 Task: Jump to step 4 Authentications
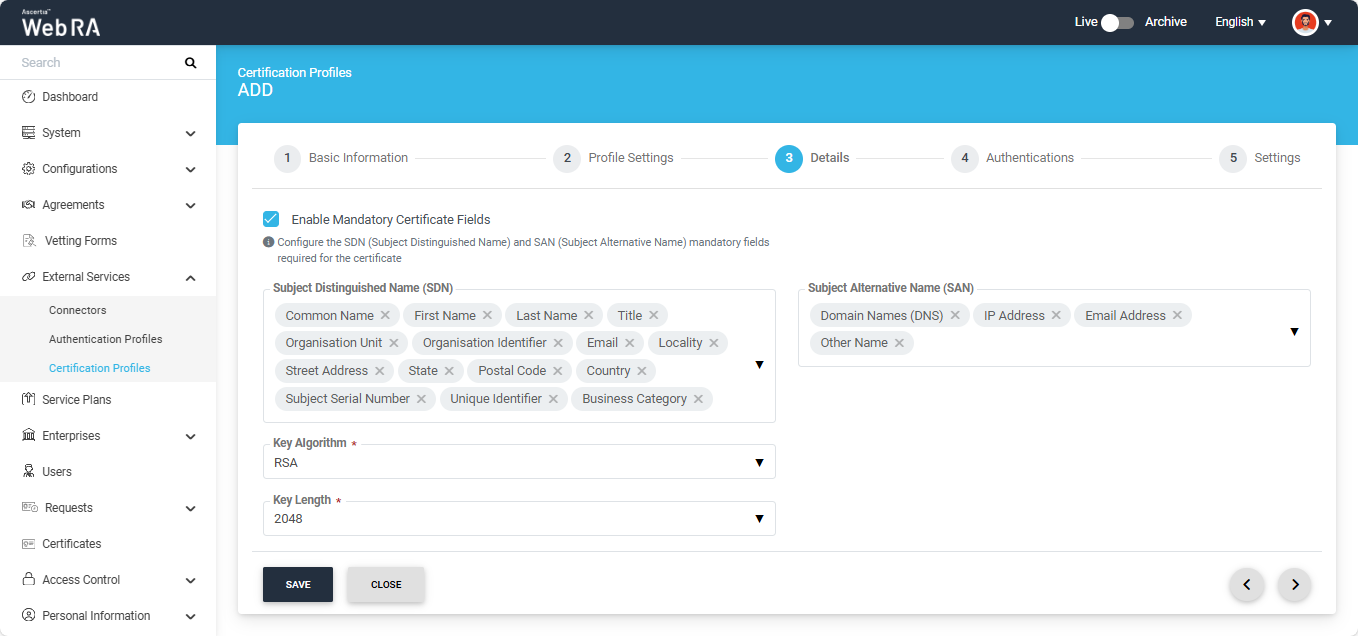(1013, 158)
